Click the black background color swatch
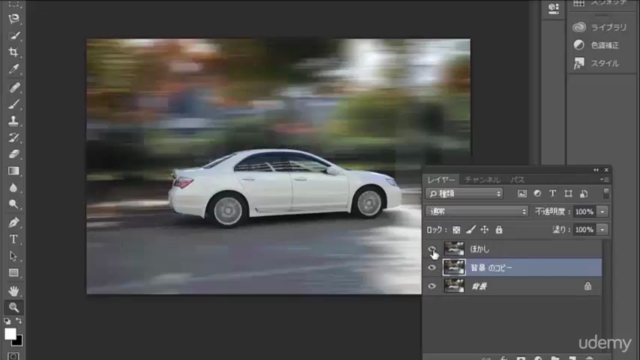 point(18,341)
